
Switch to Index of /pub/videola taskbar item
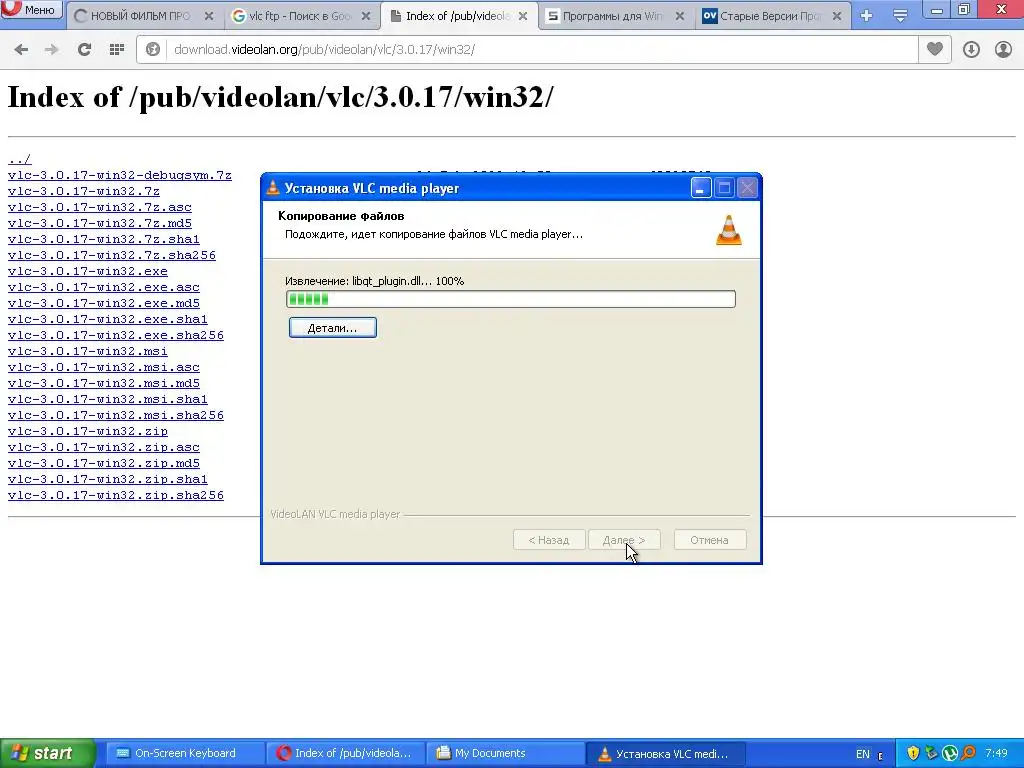tap(344, 754)
